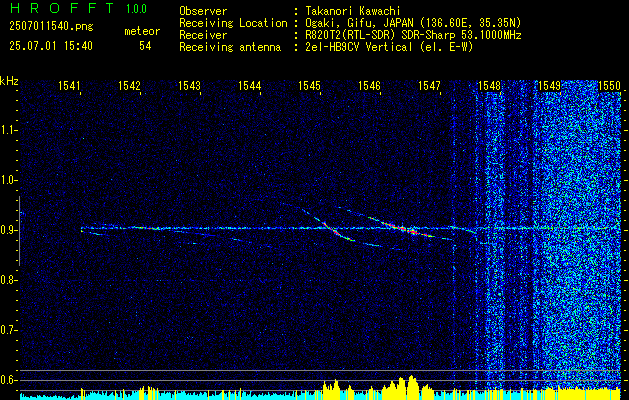Select the antenna text 2el-HB9CV Vertical
Image resolution: width=629 pixels, height=400 pixels.
(x=359, y=47)
